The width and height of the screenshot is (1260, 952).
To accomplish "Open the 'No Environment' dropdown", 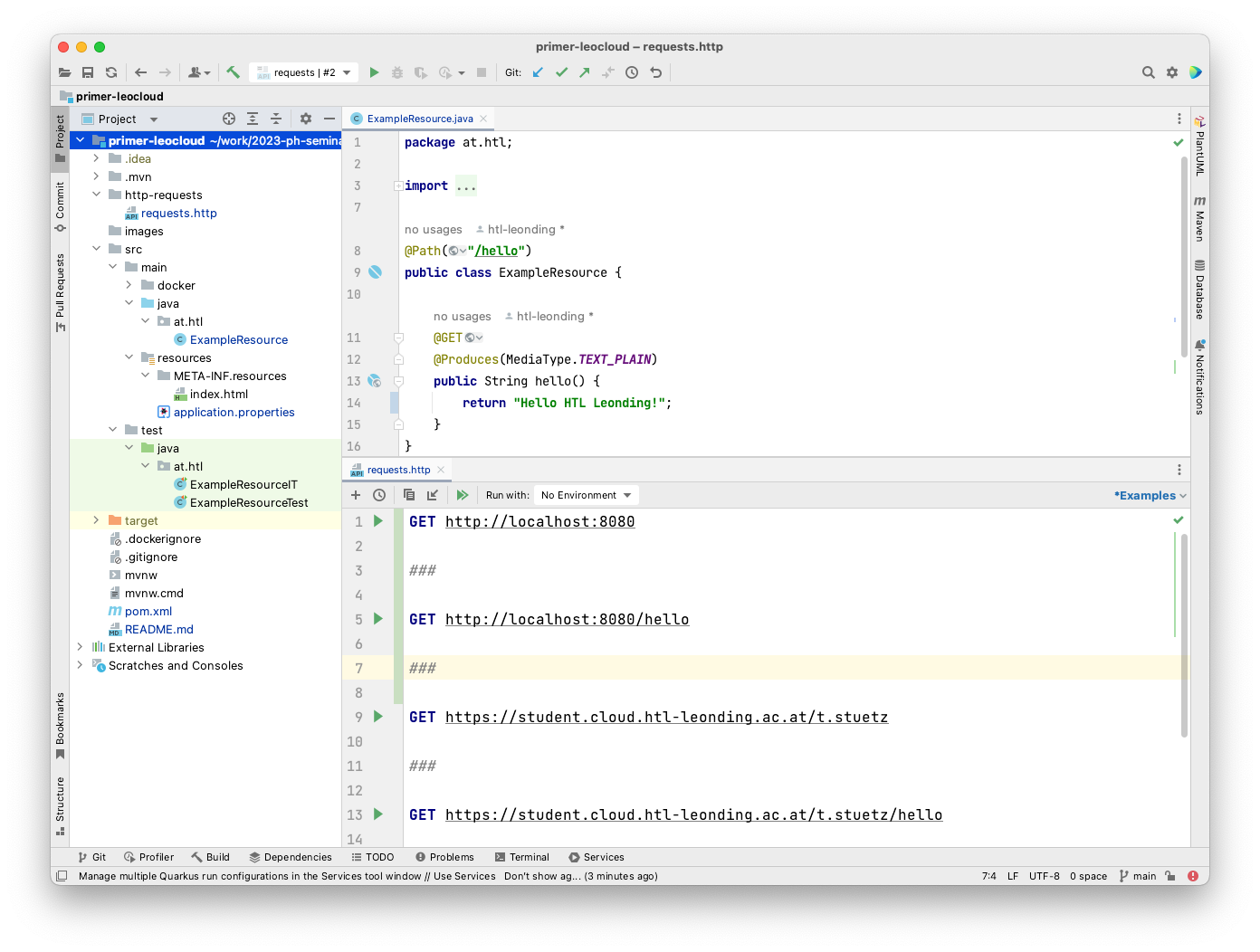I will tap(586, 495).
